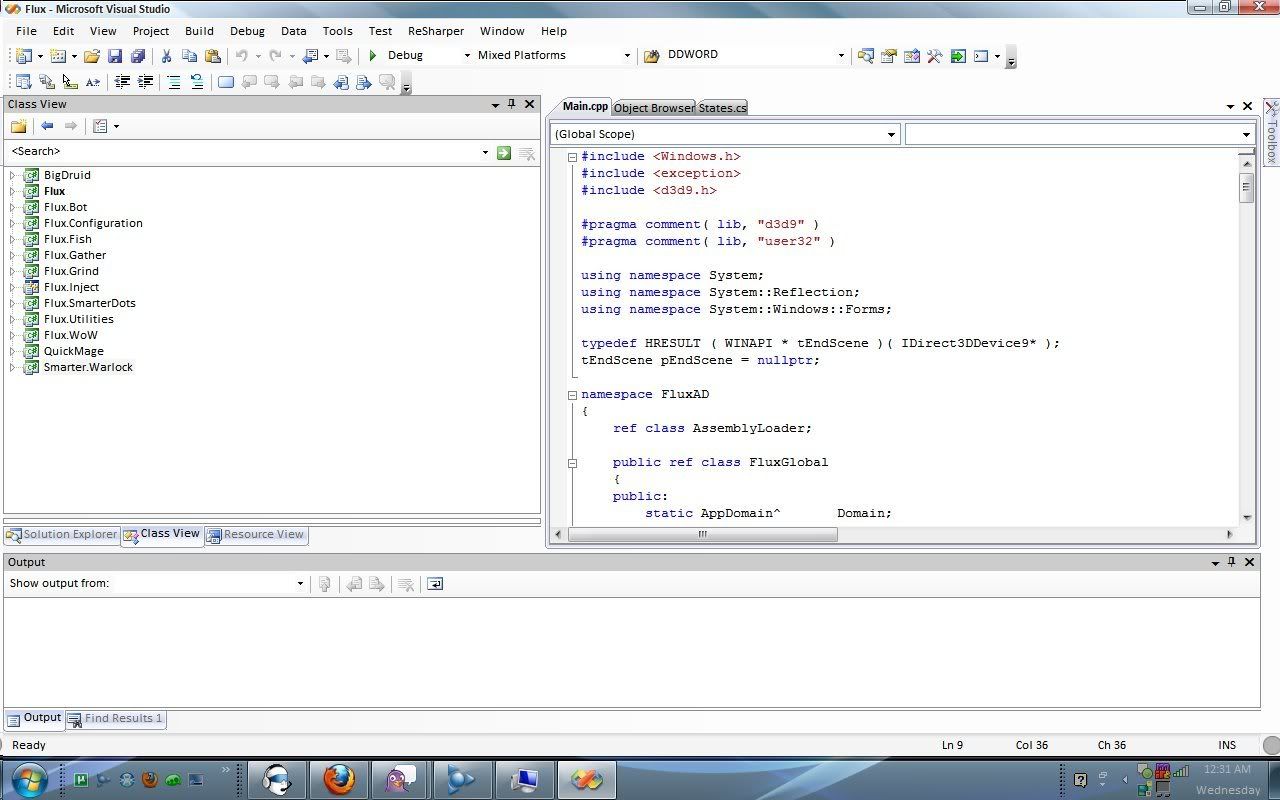Image resolution: width=1280 pixels, height=800 pixels.
Task: Open the Command Window icon
Action: [x=981, y=56]
